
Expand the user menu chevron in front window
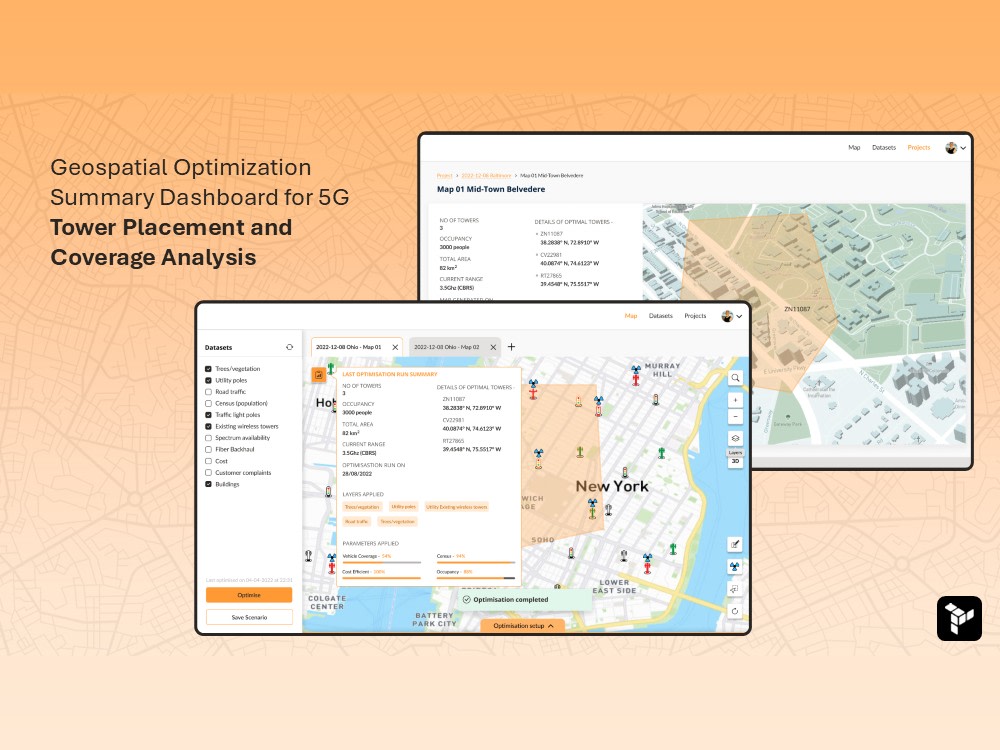point(739,316)
